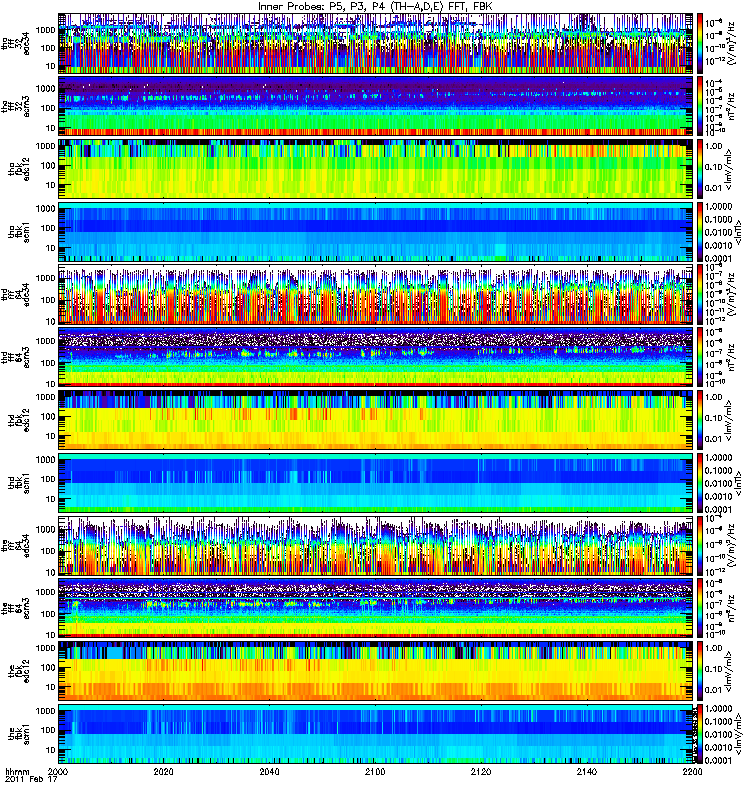This screenshot has width=750, height=800.
Task: Click inside the thd fff 64 scm3 spectrogram
Action: click(x=375, y=357)
